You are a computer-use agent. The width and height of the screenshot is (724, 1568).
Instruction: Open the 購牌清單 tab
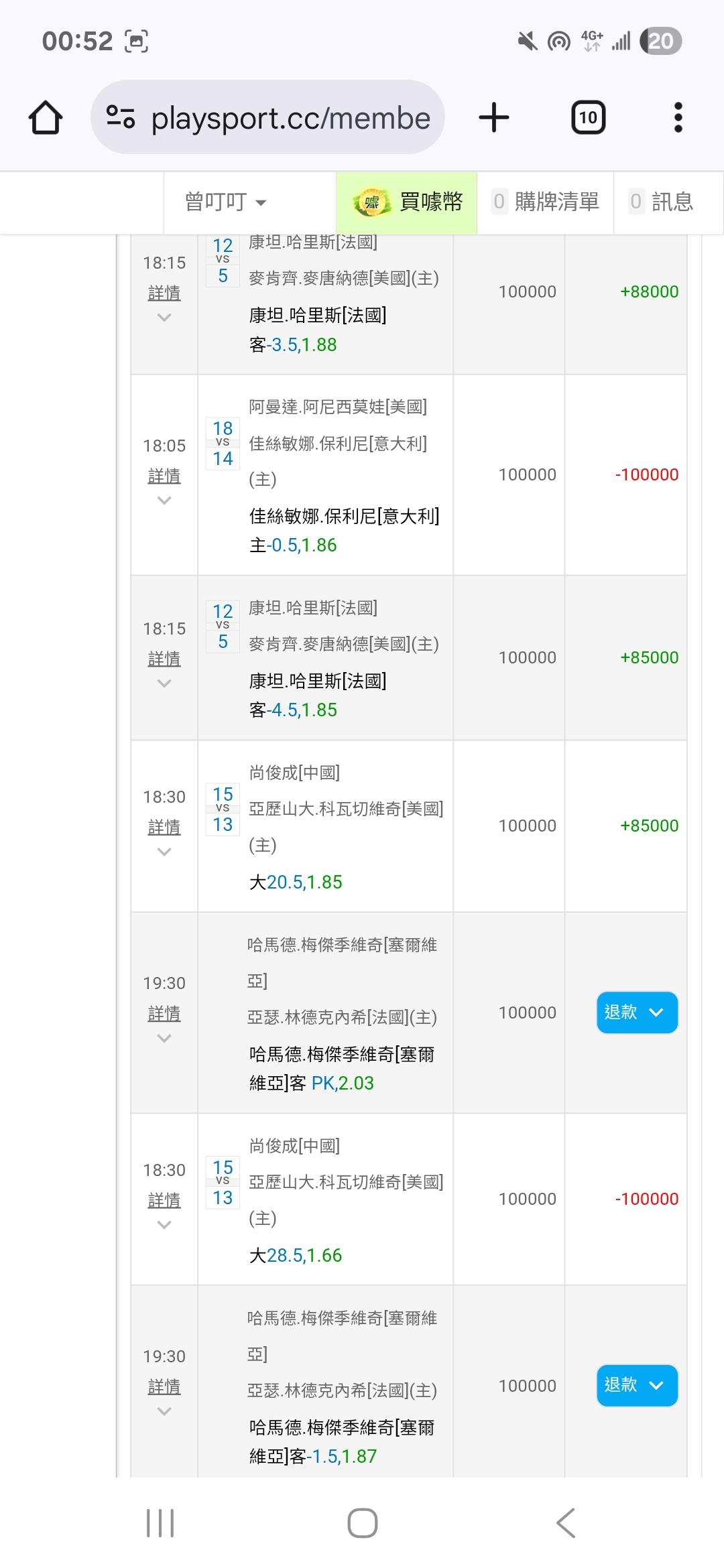(546, 202)
